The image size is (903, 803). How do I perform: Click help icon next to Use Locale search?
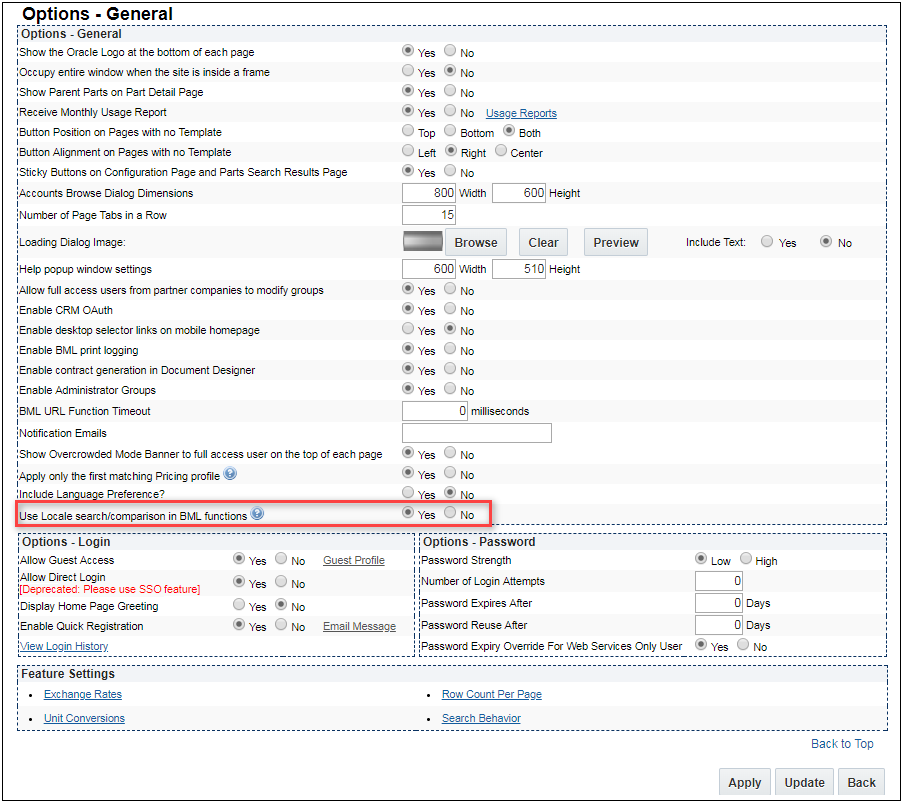tap(257, 514)
